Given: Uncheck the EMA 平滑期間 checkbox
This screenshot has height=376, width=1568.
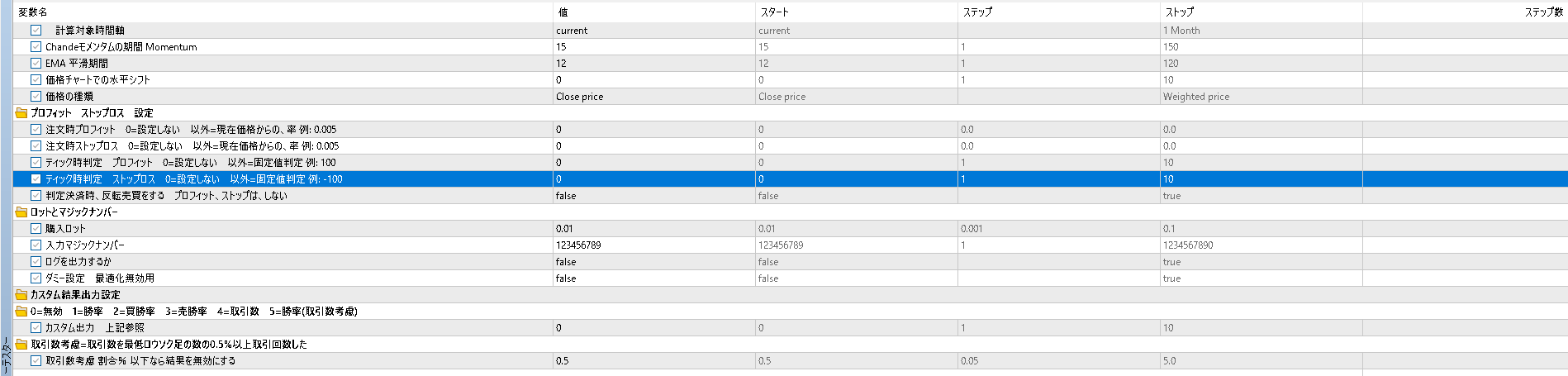Looking at the screenshot, I should pos(36,64).
